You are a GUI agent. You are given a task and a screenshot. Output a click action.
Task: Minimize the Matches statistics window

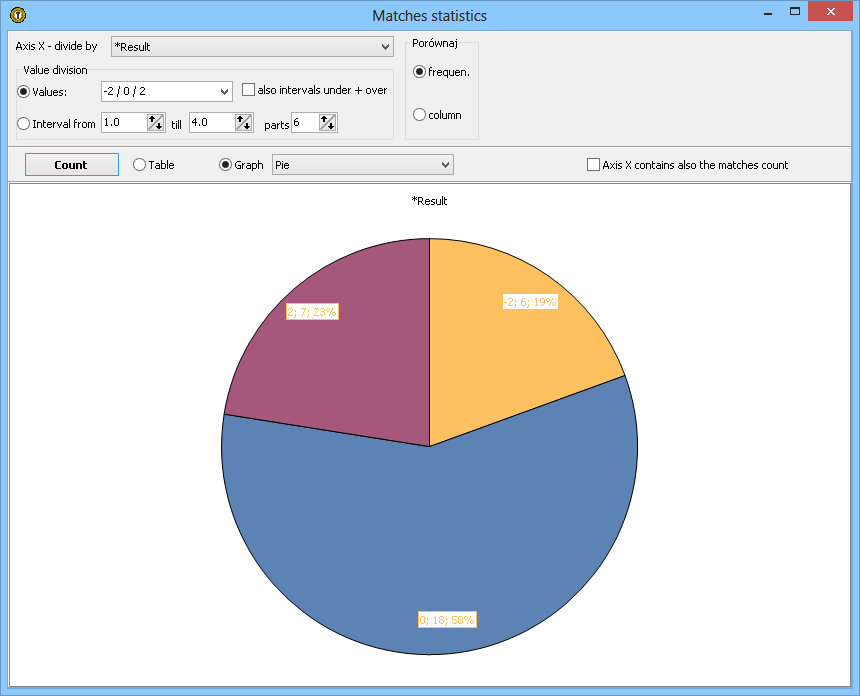(768, 12)
